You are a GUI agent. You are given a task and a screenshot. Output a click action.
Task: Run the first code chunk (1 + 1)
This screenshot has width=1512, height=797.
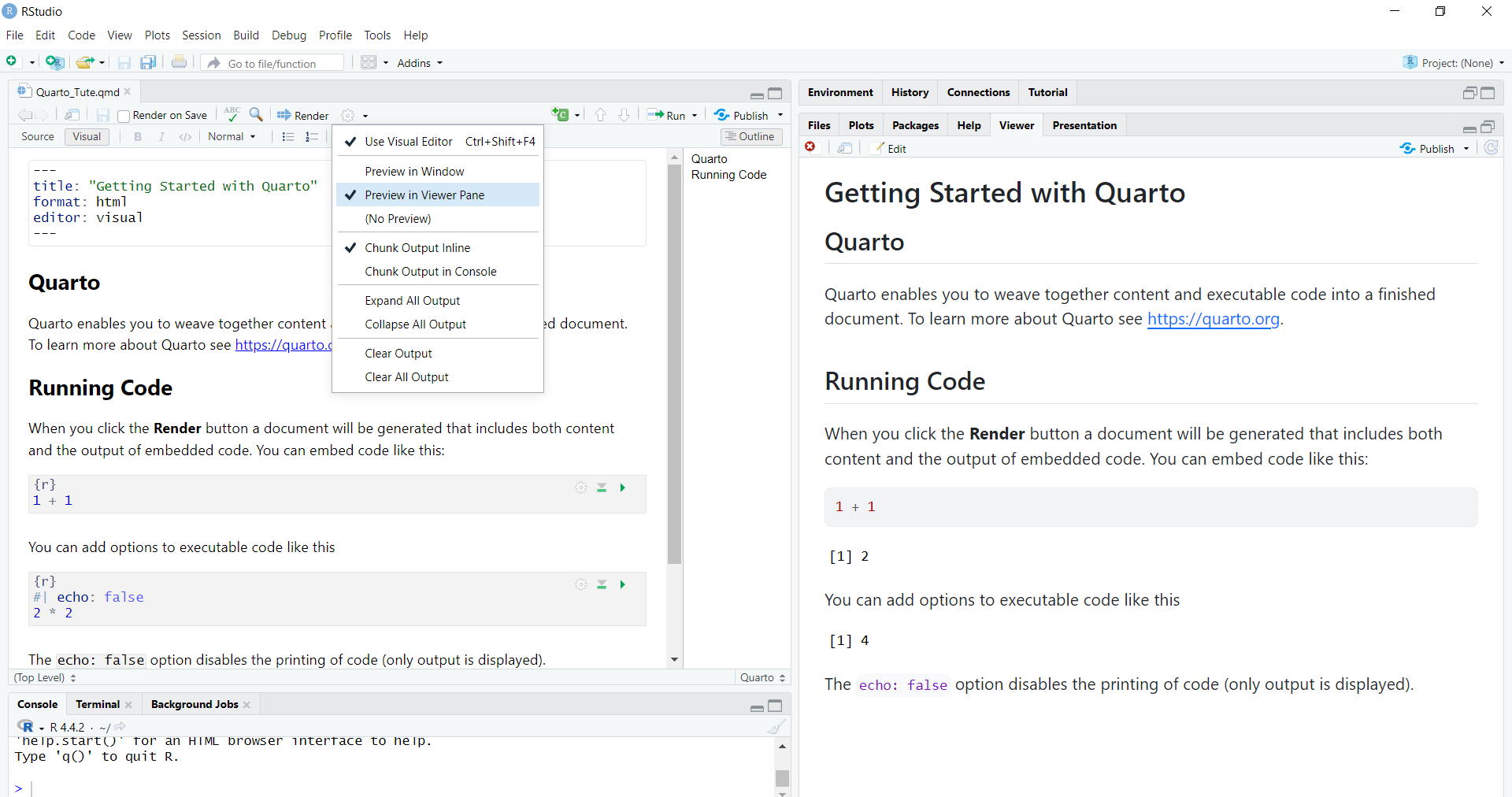pyautogui.click(x=622, y=488)
